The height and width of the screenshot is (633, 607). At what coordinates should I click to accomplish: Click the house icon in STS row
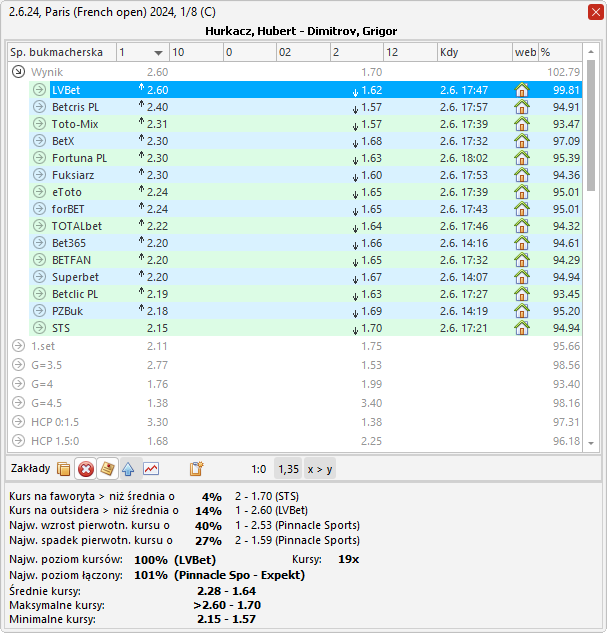(x=521, y=328)
